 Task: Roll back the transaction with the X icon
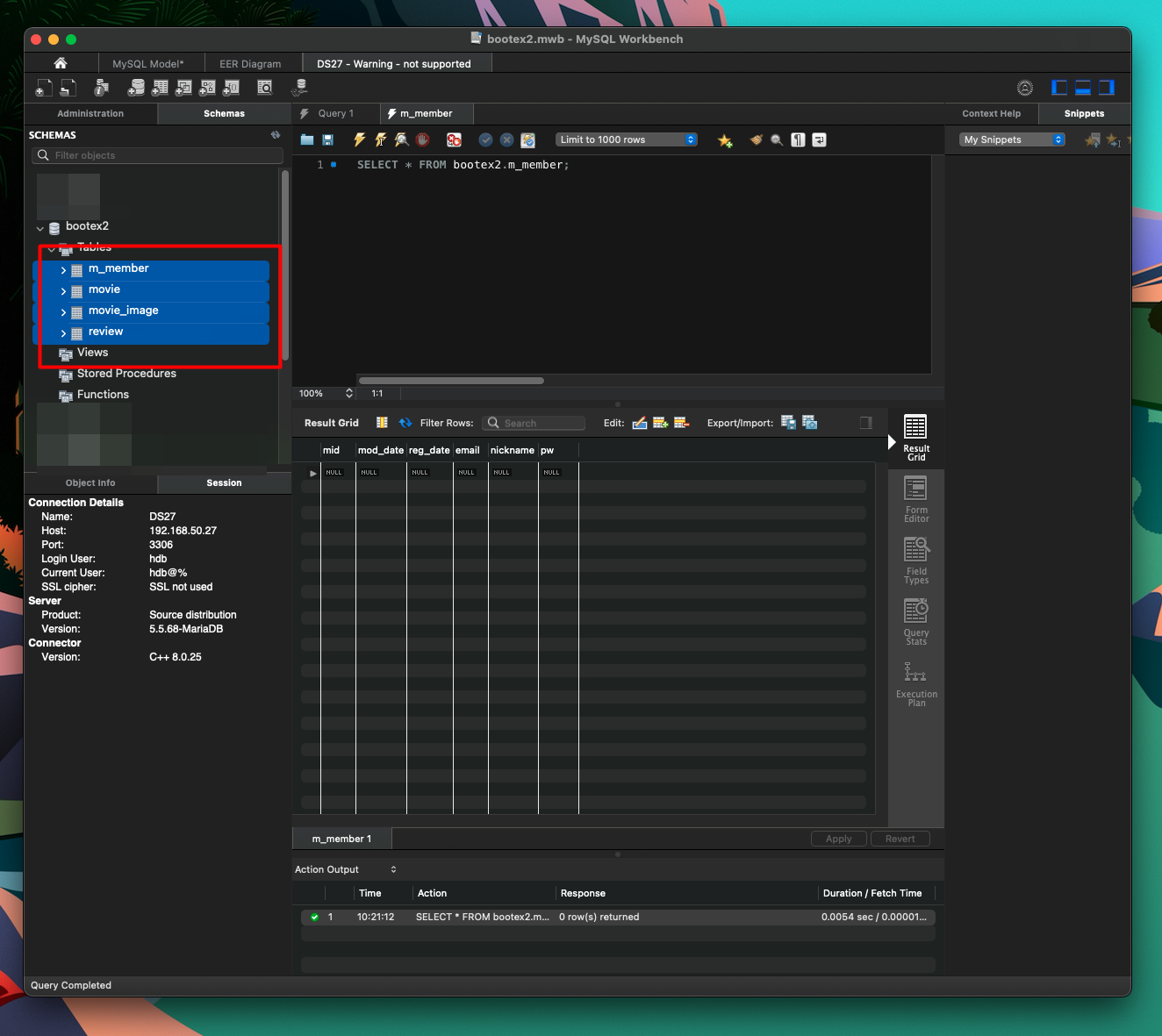pos(506,139)
